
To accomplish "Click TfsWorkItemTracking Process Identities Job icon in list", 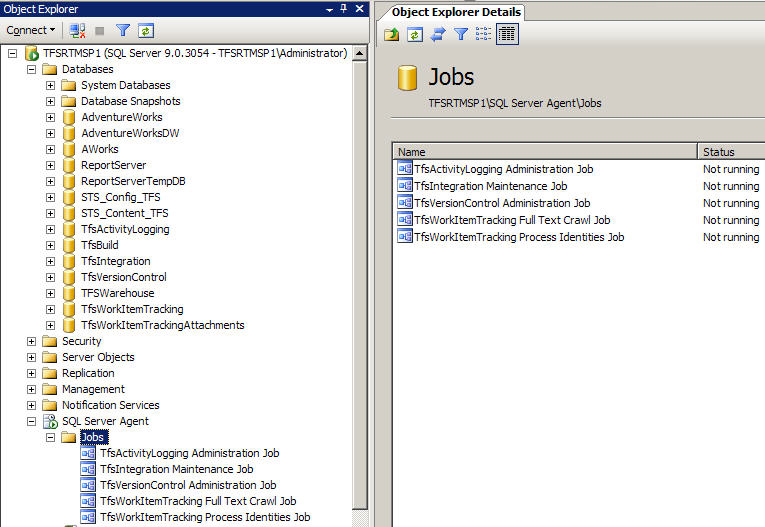I will [x=405, y=237].
